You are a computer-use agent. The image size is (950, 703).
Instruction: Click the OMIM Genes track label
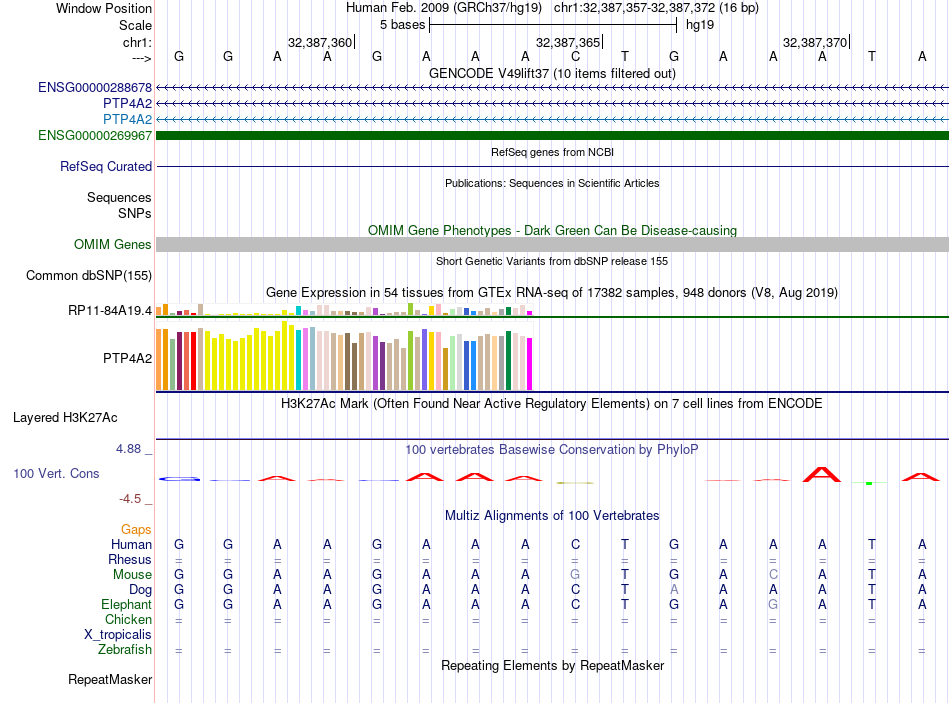point(112,244)
